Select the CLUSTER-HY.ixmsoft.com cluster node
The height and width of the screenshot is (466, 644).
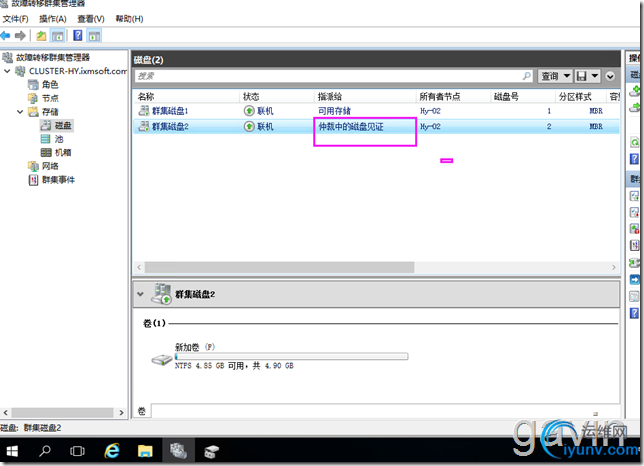(78, 71)
